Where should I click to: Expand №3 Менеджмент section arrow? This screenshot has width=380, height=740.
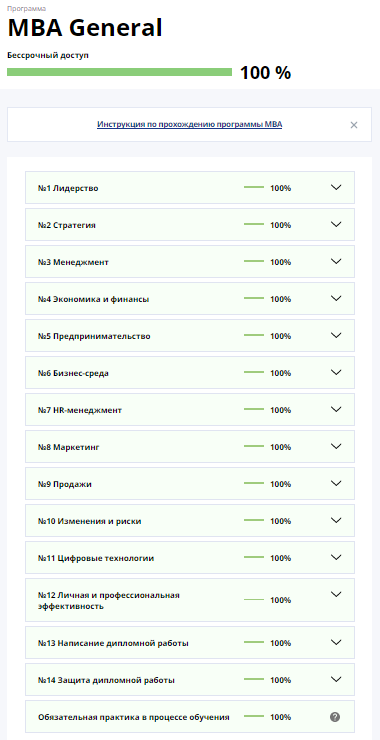click(x=336, y=261)
